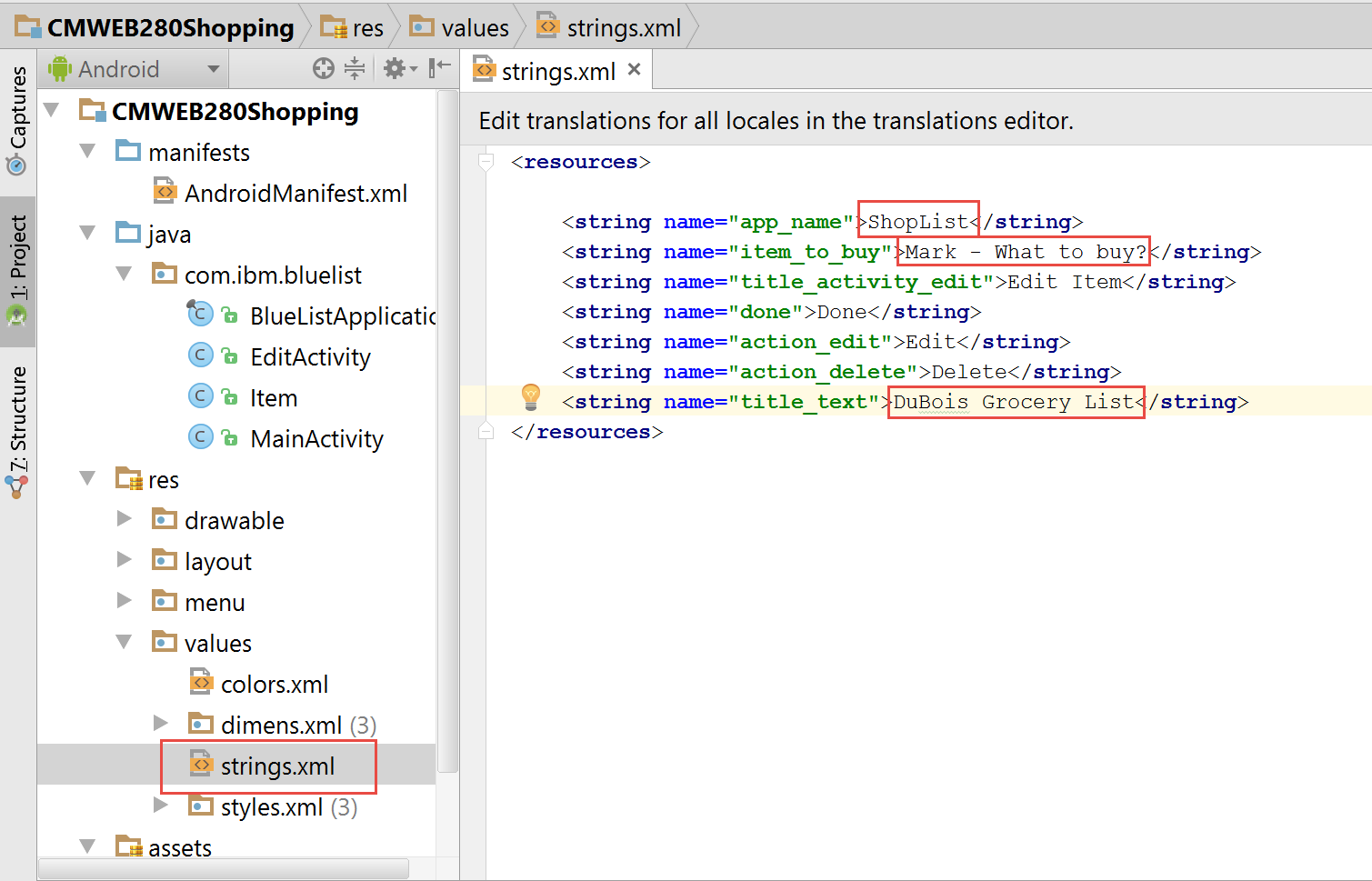Close the strings.xml editor tab
The image size is (1372, 881).
click(635, 69)
